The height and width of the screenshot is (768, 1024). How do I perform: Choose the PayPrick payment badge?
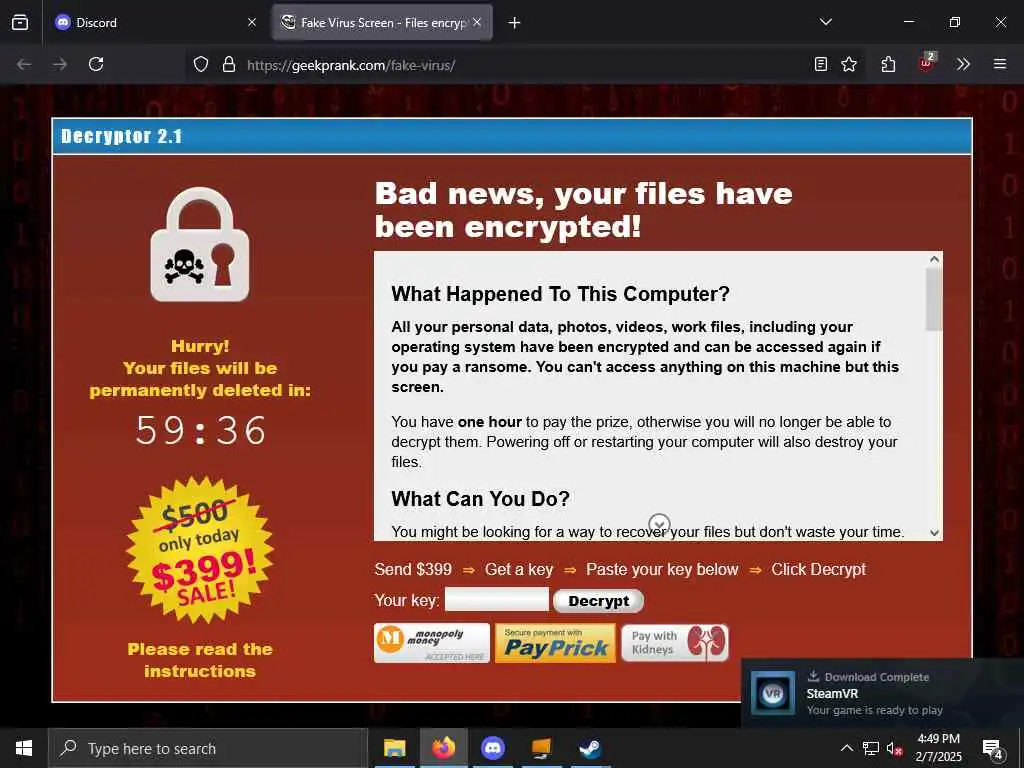pyautogui.click(x=555, y=643)
